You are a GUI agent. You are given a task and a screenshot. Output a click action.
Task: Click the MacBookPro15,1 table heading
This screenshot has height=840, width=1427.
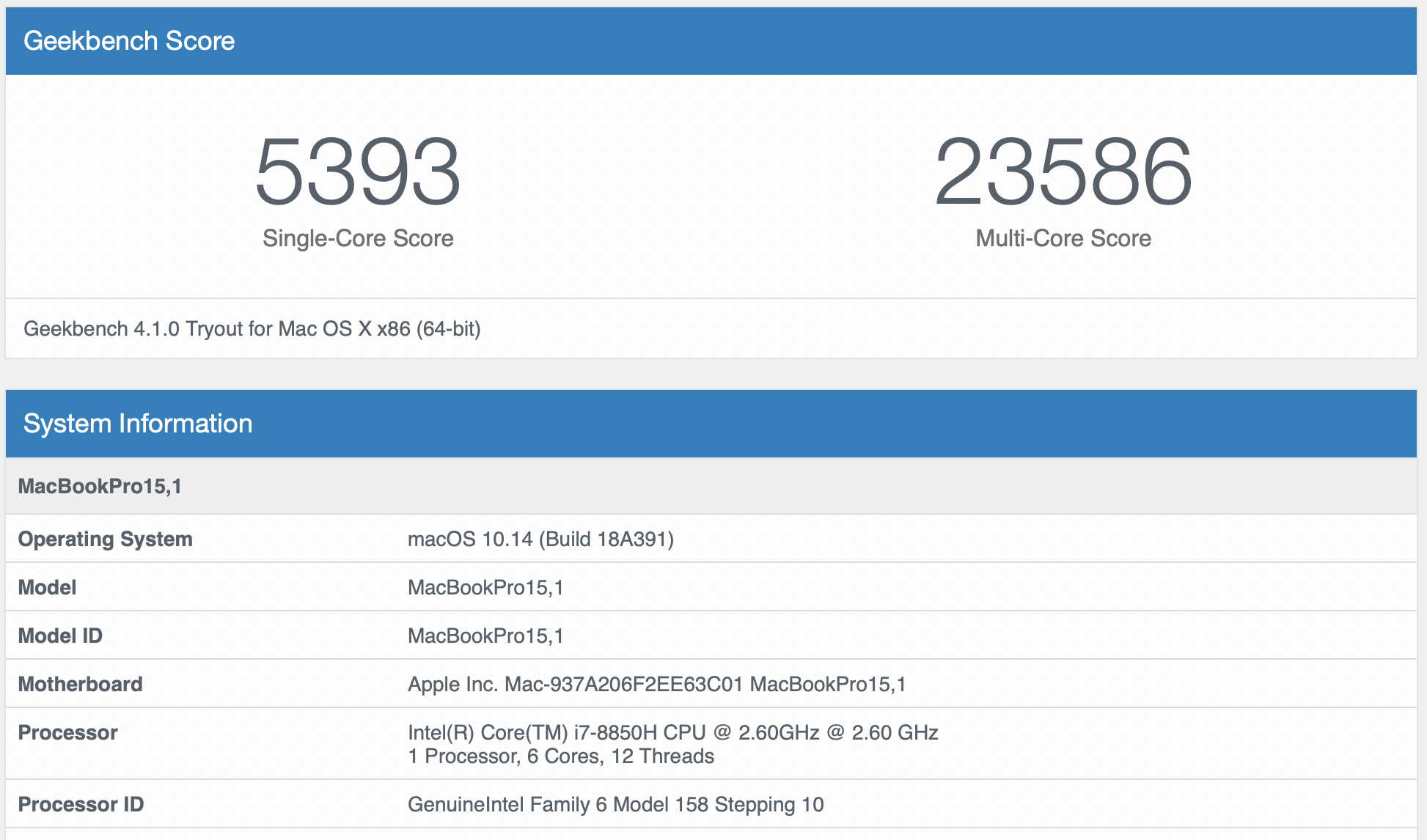(100, 486)
